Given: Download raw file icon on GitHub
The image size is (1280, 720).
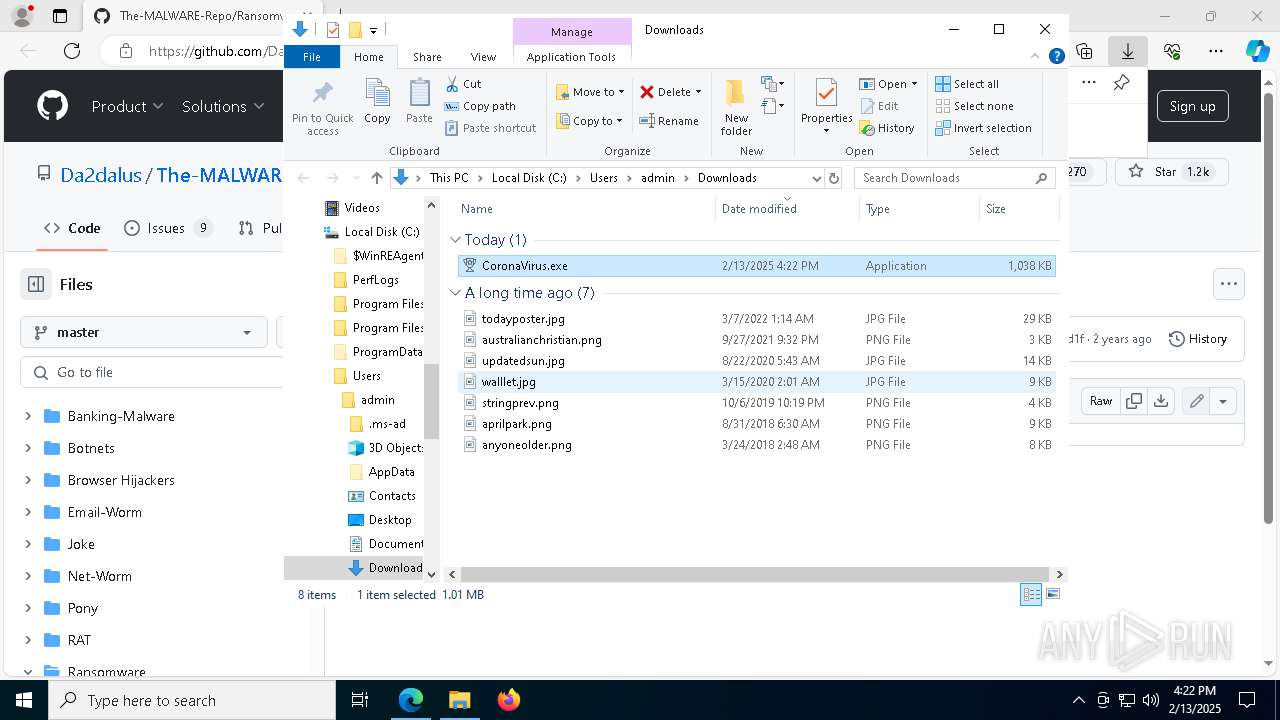Looking at the screenshot, I should (x=1160, y=401).
